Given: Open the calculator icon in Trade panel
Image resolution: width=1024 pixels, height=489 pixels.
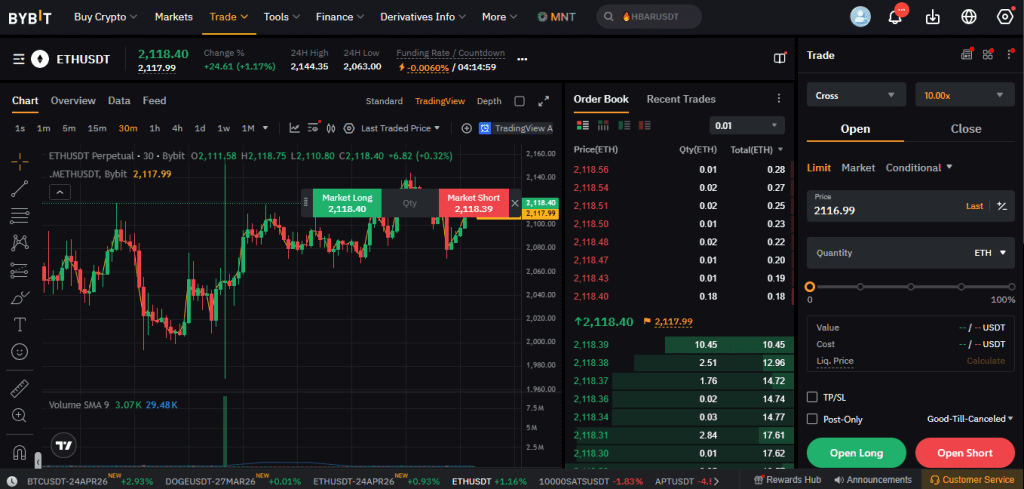Looking at the screenshot, I should coord(967,55).
